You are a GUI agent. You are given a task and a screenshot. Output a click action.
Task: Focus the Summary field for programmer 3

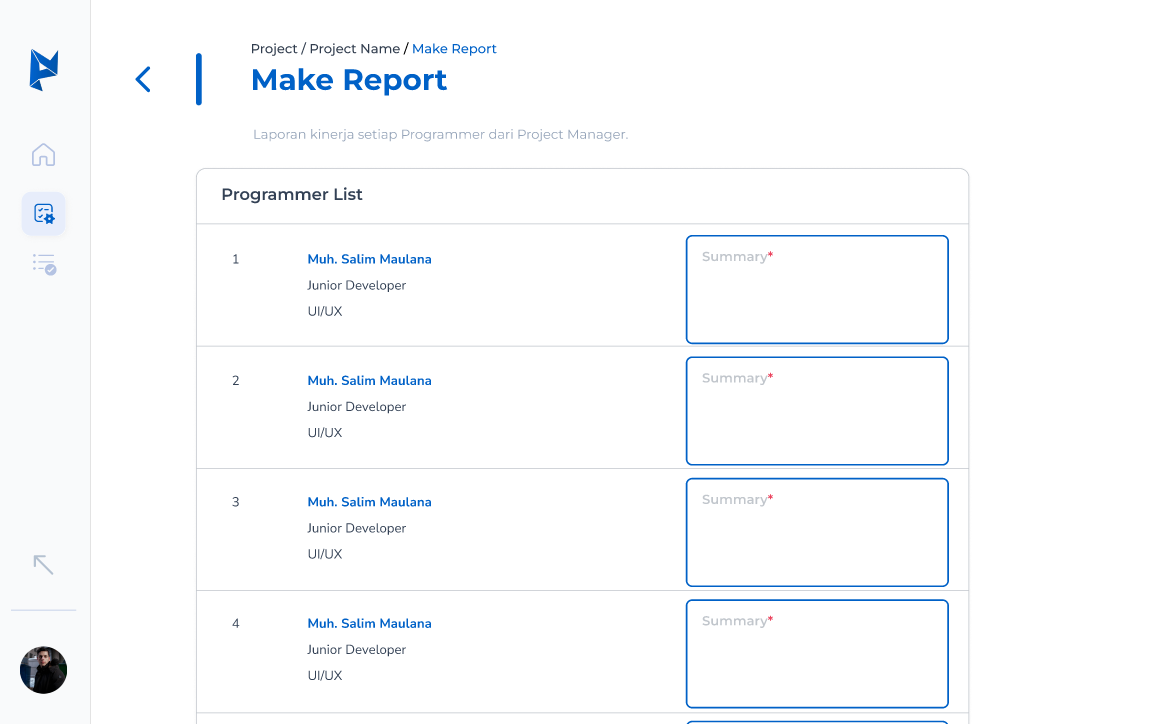click(817, 533)
